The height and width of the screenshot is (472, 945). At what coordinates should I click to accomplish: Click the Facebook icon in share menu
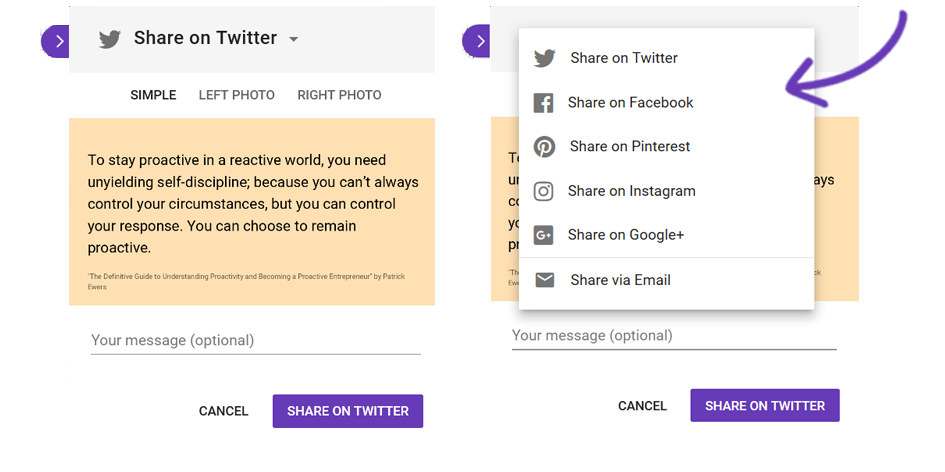pos(543,102)
